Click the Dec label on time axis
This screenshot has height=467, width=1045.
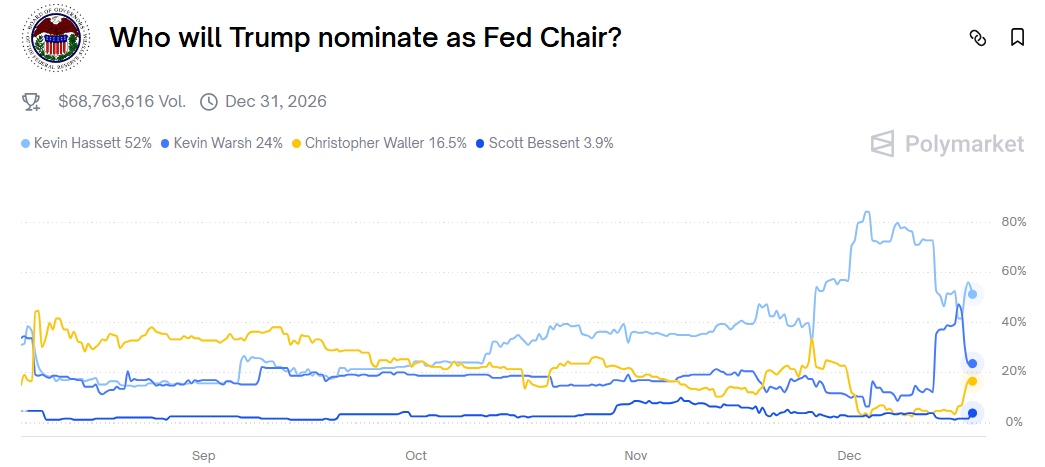849,456
